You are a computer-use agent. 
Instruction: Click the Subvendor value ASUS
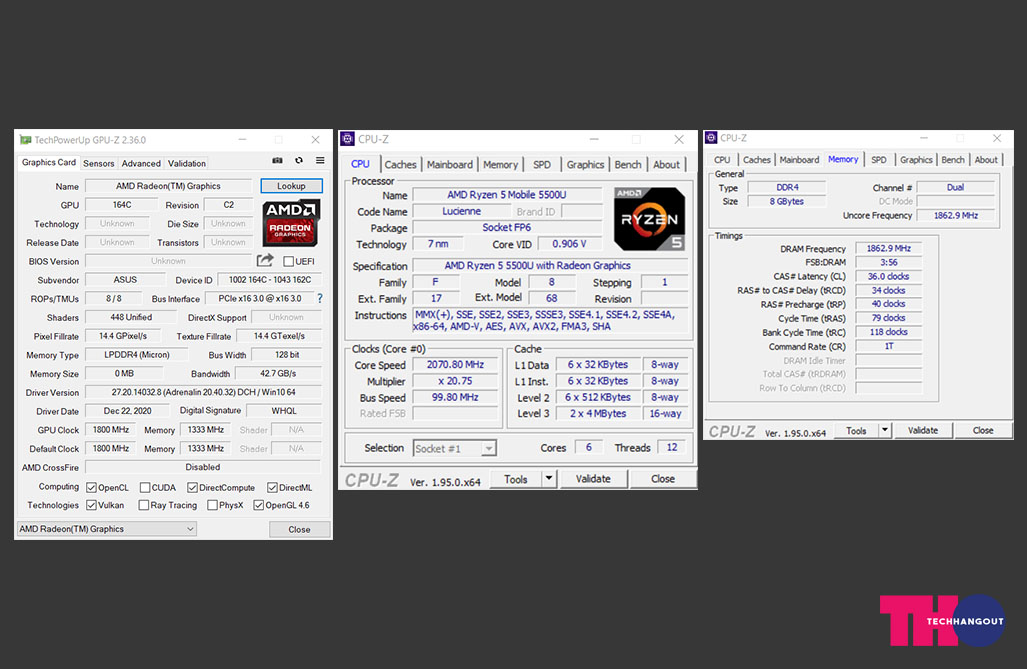tap(125, 279)
